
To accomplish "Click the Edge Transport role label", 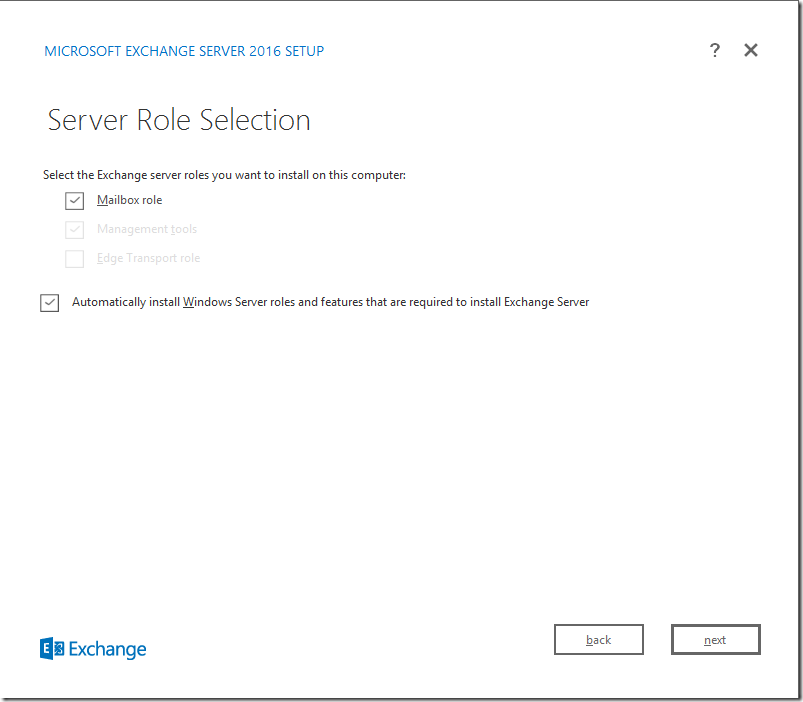I will tap(149, 258).
